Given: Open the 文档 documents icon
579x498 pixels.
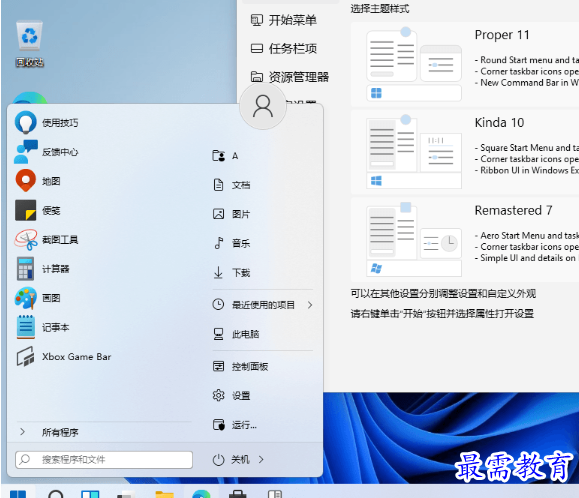Looking at the screenshot, I should [219, 185].
